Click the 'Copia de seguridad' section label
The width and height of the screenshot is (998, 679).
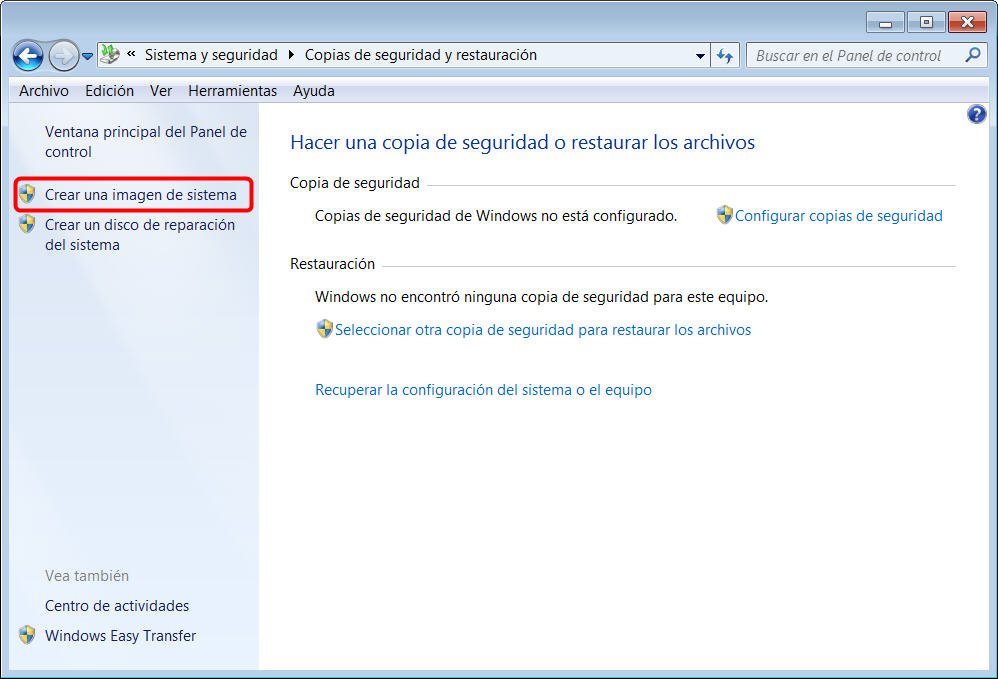(355, 183)
